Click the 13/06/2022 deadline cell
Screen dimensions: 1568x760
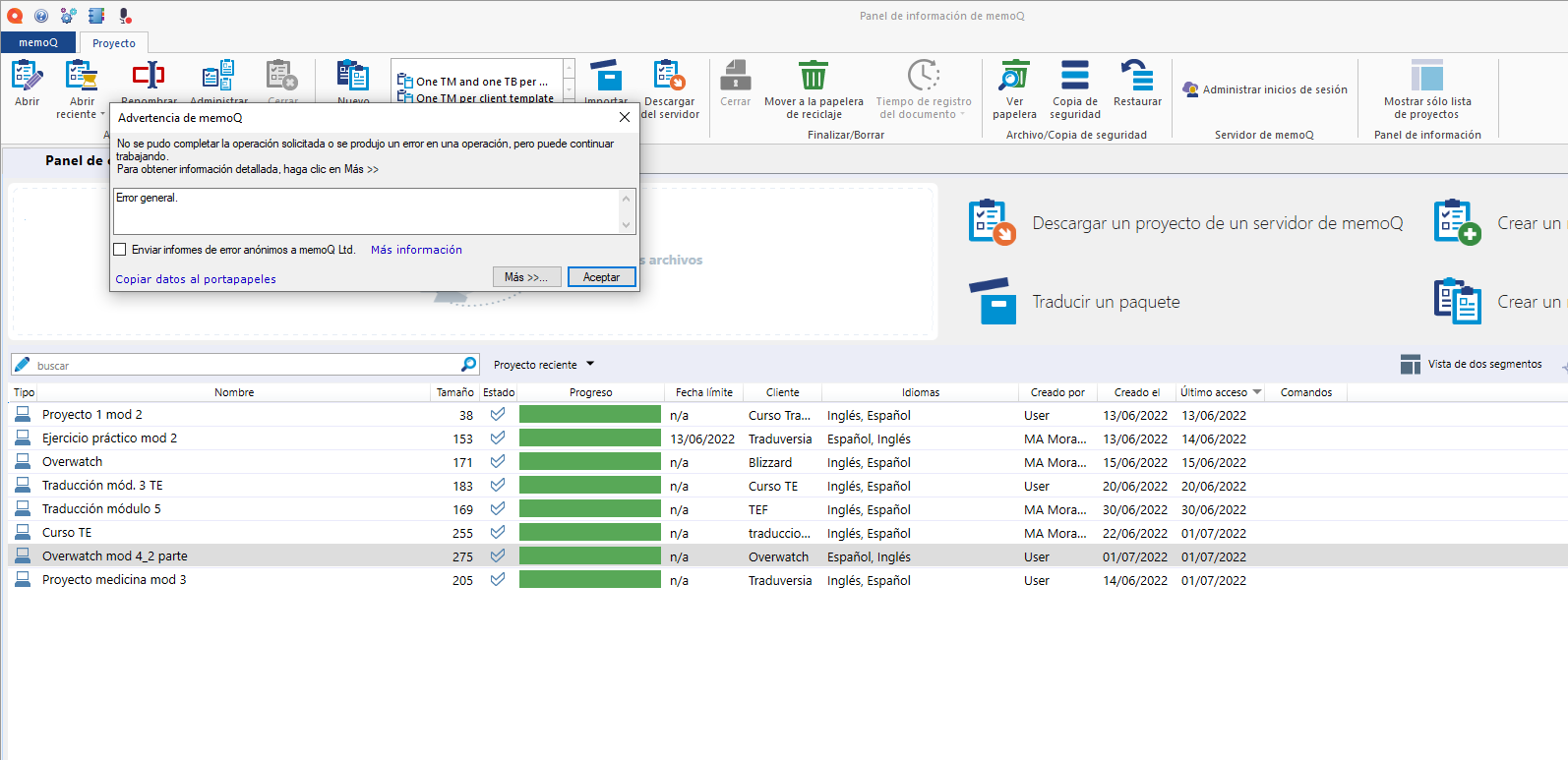click(x=702, y=438)
